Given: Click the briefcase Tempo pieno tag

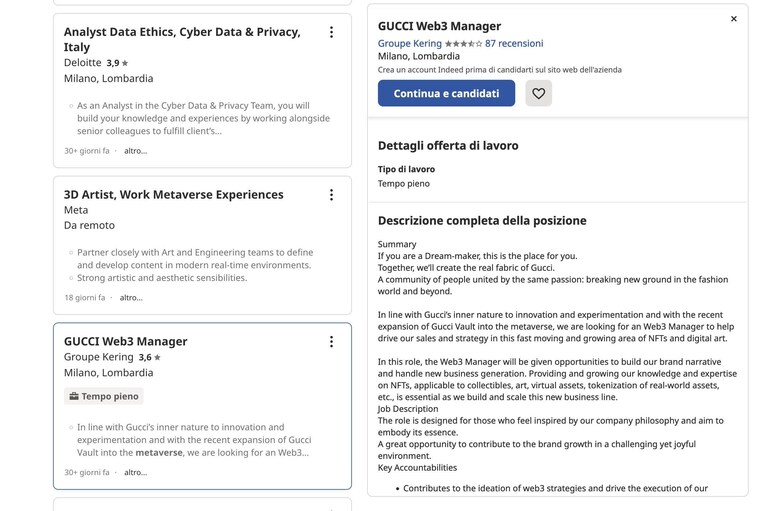Looking at the screenshot, I should [104, 396].
